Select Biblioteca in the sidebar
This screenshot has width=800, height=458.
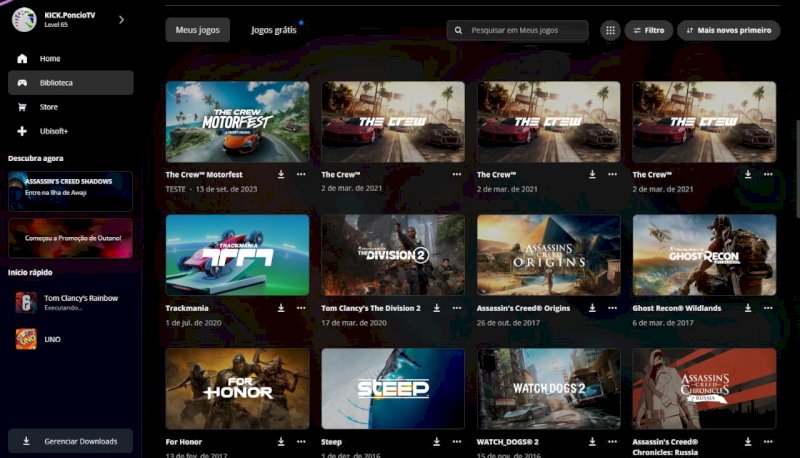(70, 83)
